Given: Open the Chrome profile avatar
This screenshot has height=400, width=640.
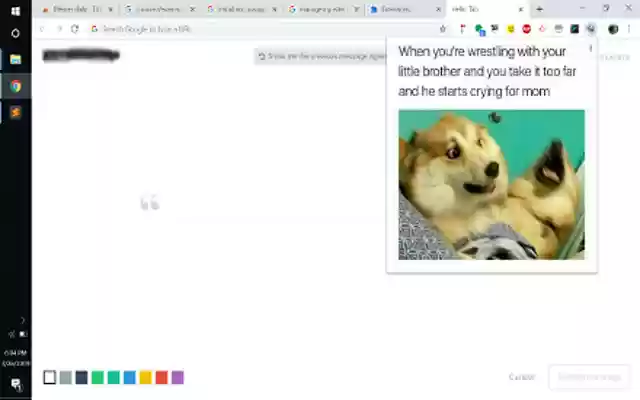Looking at the screenshot, I should pyautogui.click(x=613, y=29).
